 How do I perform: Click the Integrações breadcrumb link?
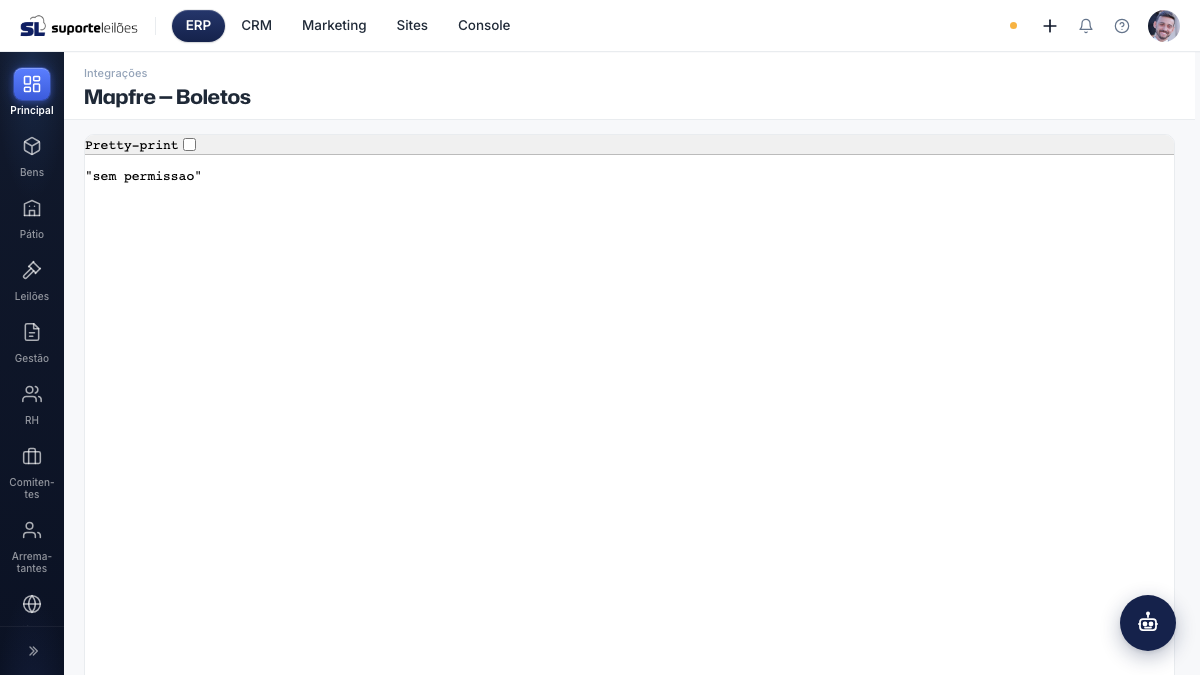point(115,73)
